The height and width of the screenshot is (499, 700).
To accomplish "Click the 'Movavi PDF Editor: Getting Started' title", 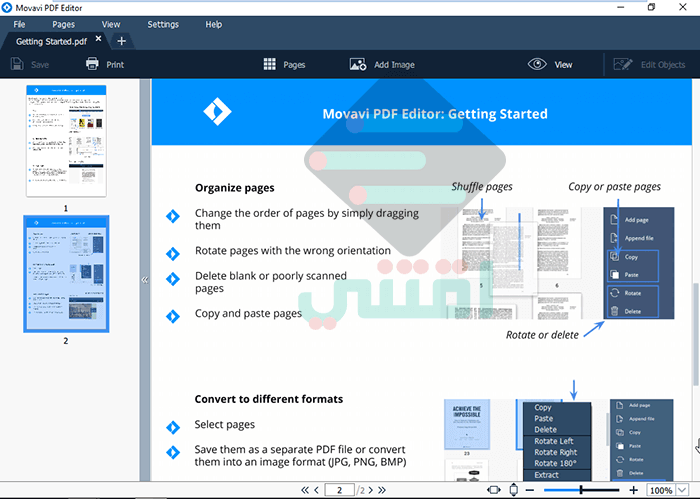I will (x=435, y=114).
